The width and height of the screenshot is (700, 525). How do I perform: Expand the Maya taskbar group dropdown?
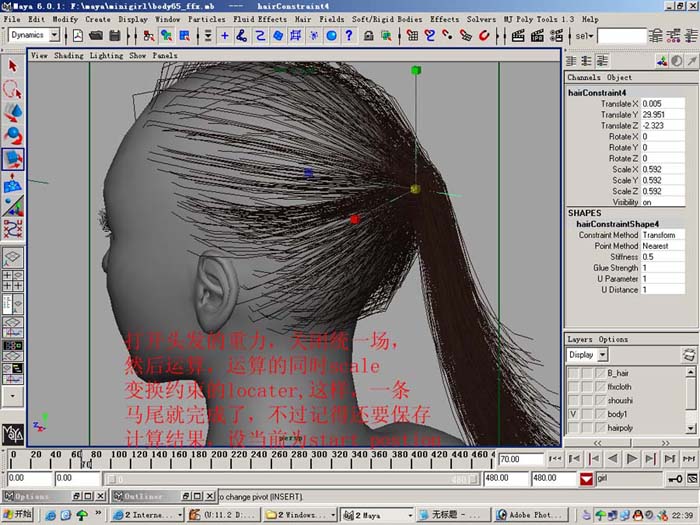(x=410, y=515)
